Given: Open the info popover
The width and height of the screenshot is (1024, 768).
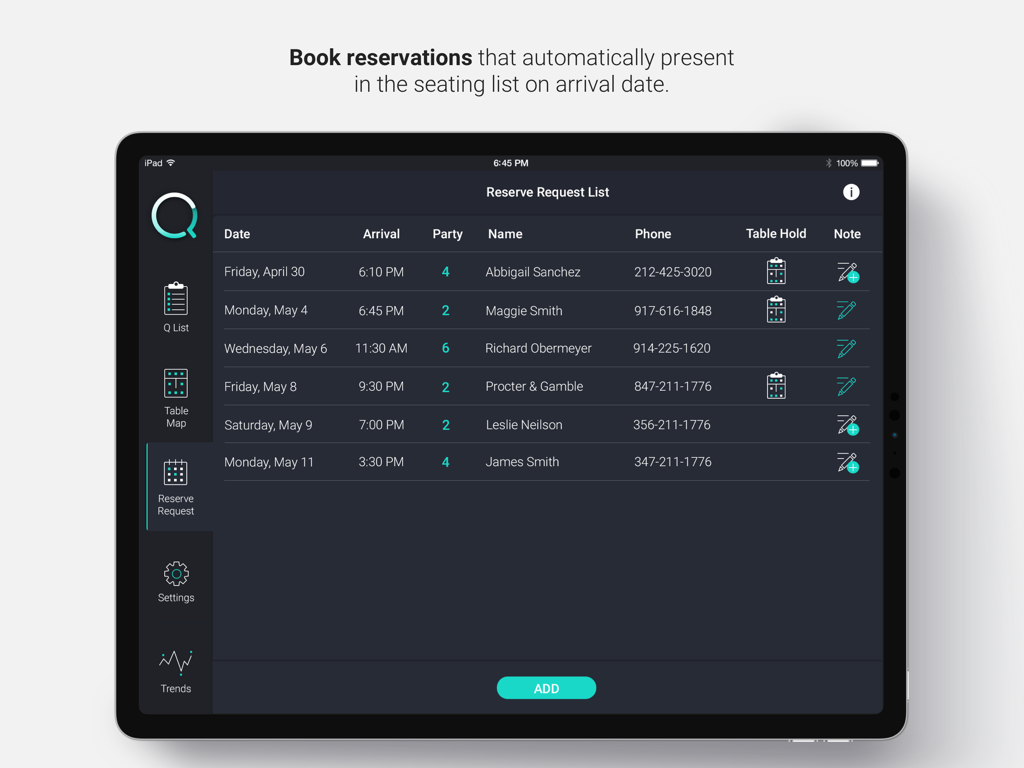Looking at the screenshot, I should click(851, 192).
